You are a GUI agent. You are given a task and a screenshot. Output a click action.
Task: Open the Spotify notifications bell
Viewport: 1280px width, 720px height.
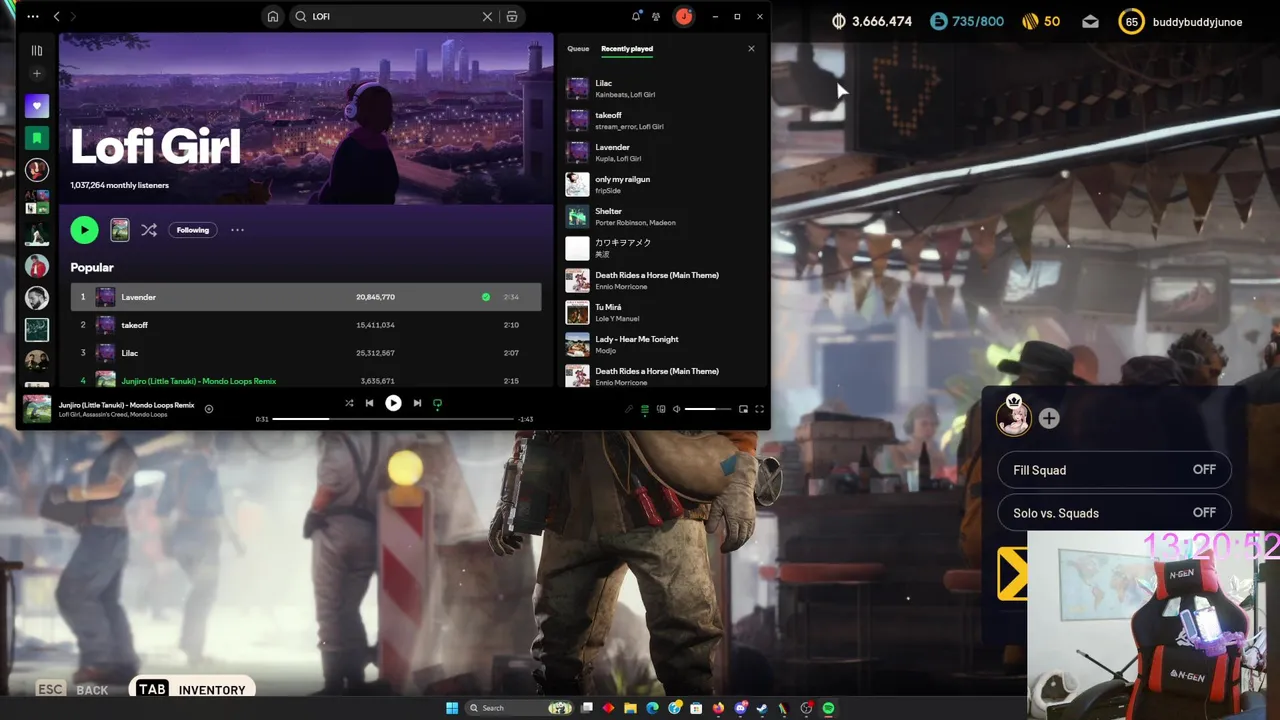click(636, 16)
